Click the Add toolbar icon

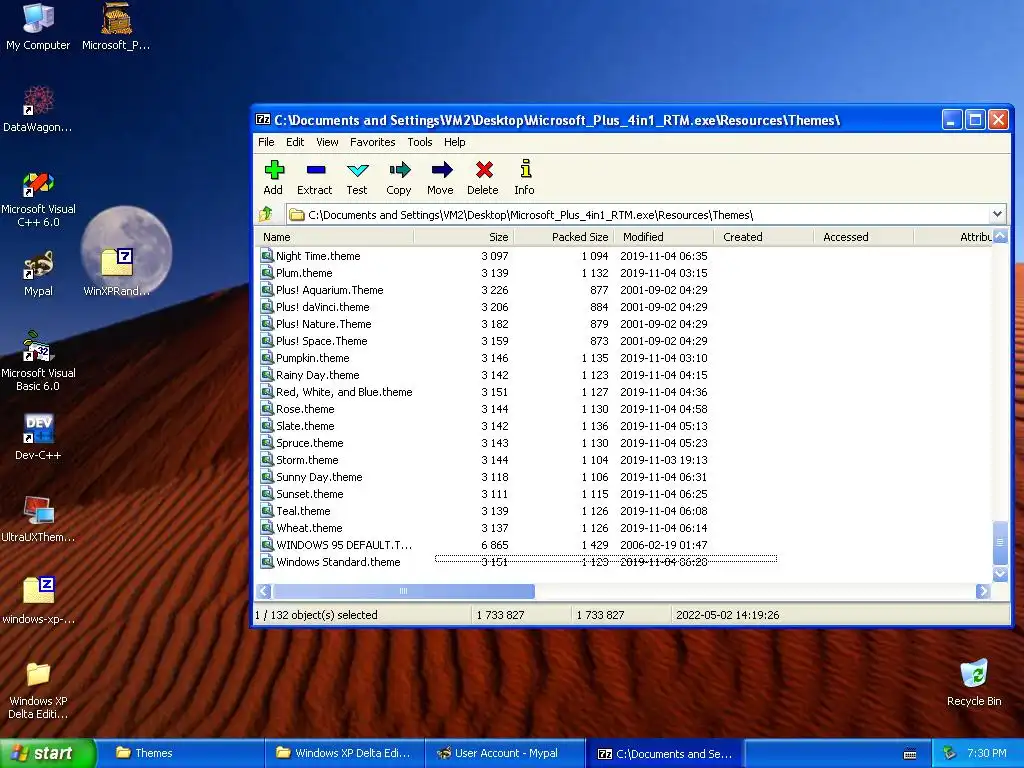(274, 170)
